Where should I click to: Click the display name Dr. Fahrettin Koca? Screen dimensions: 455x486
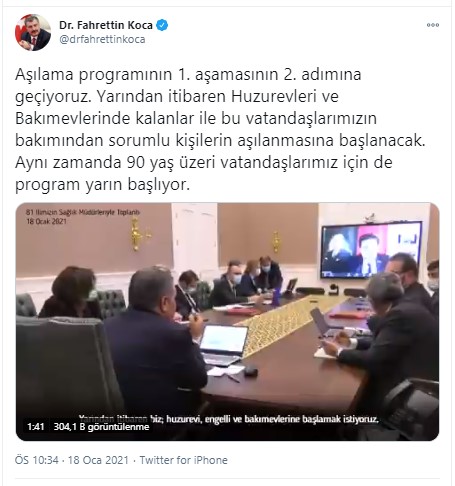pyautogui.click(x=106, y=25)
